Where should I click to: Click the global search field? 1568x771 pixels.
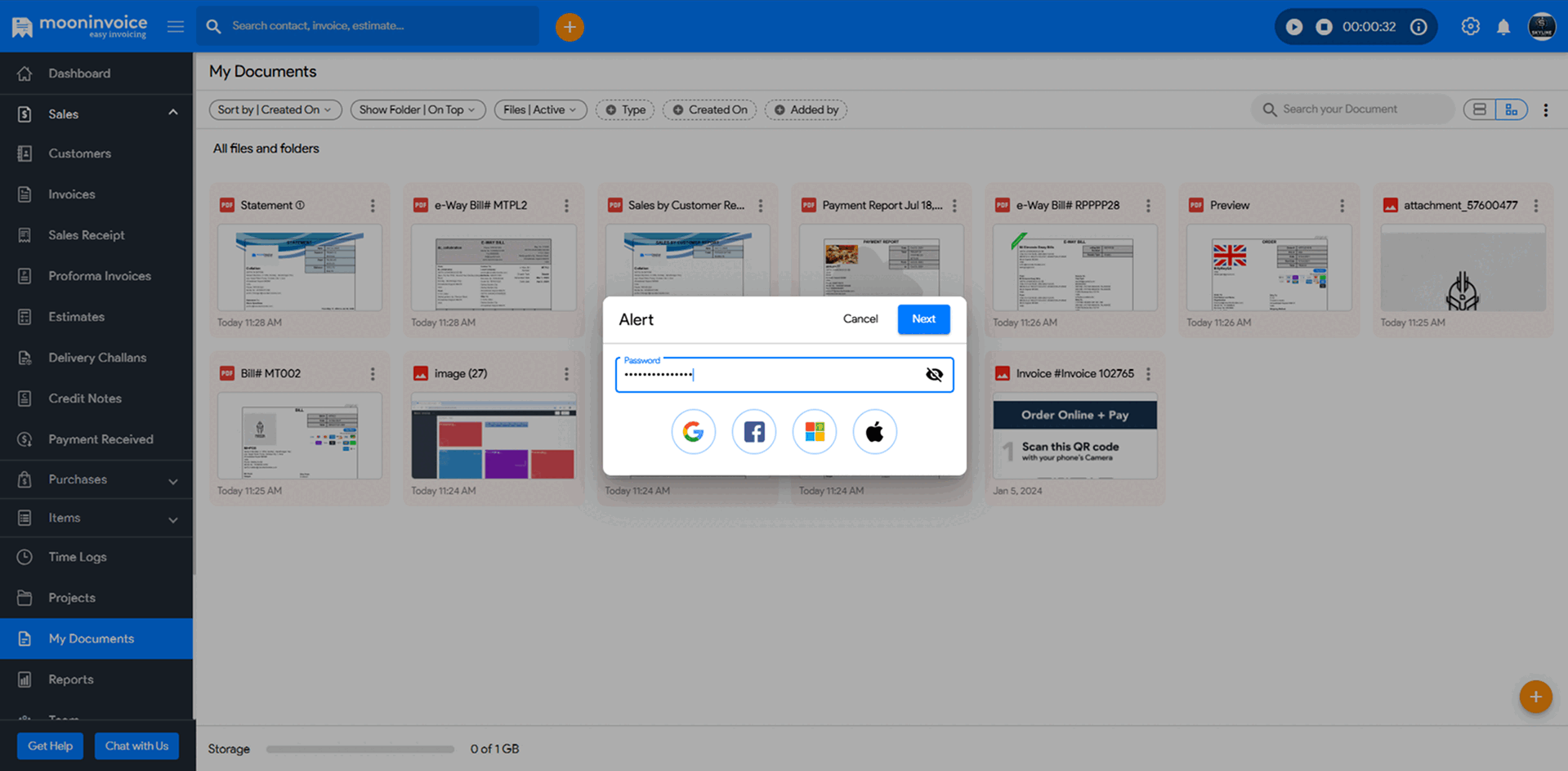pyautogui.click(x=368, y=26)
